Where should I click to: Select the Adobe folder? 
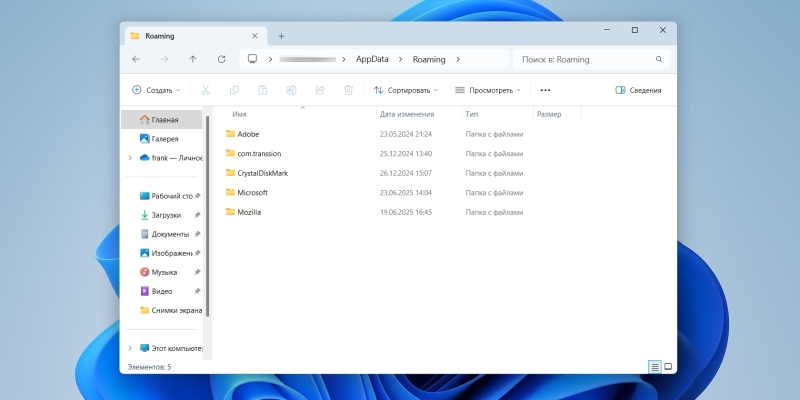[x=242, y=134]
